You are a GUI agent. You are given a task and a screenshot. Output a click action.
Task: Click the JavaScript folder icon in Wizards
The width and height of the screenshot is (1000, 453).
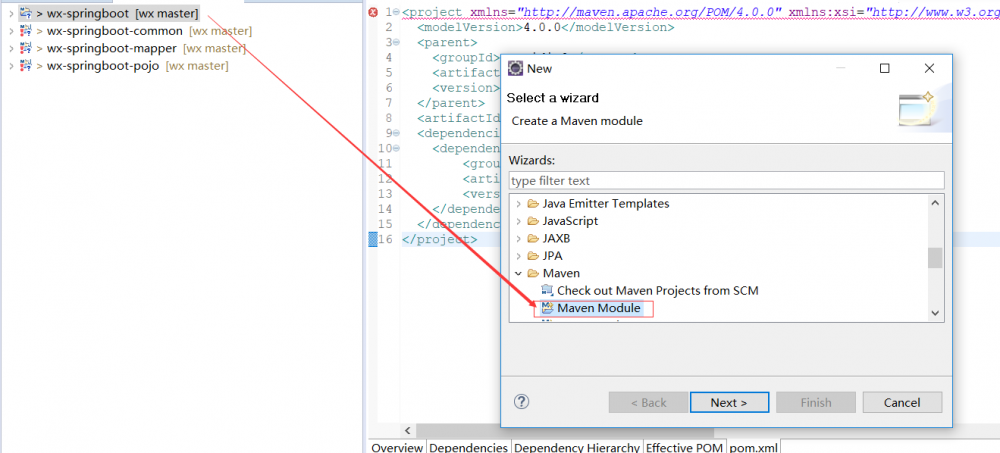coord(533,221)
